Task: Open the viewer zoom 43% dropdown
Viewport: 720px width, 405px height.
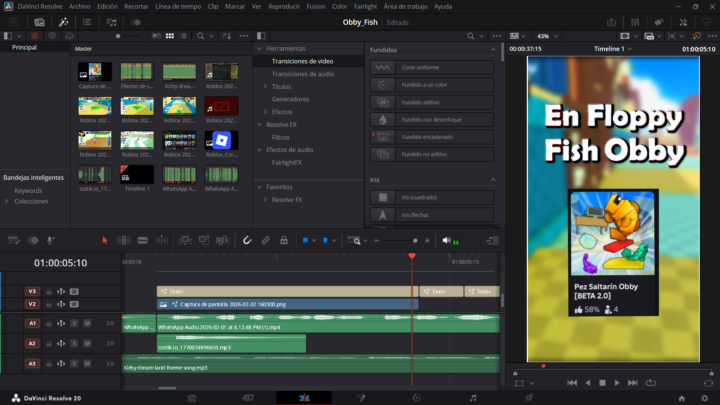Action: (547, 36)
